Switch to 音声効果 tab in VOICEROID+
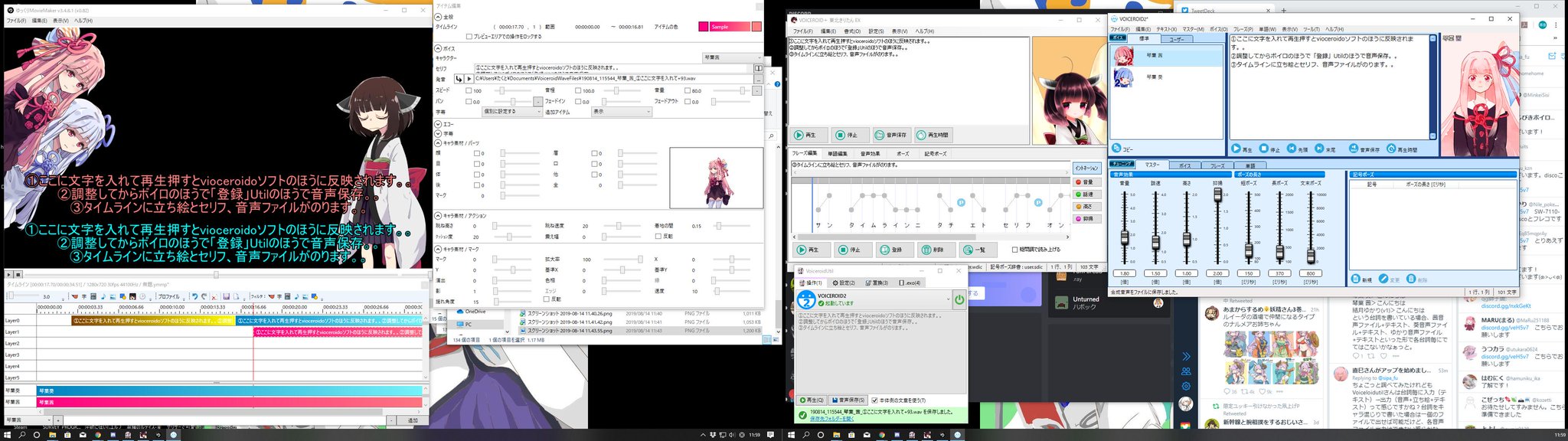 pyautogui.click(x=870, y=154)
